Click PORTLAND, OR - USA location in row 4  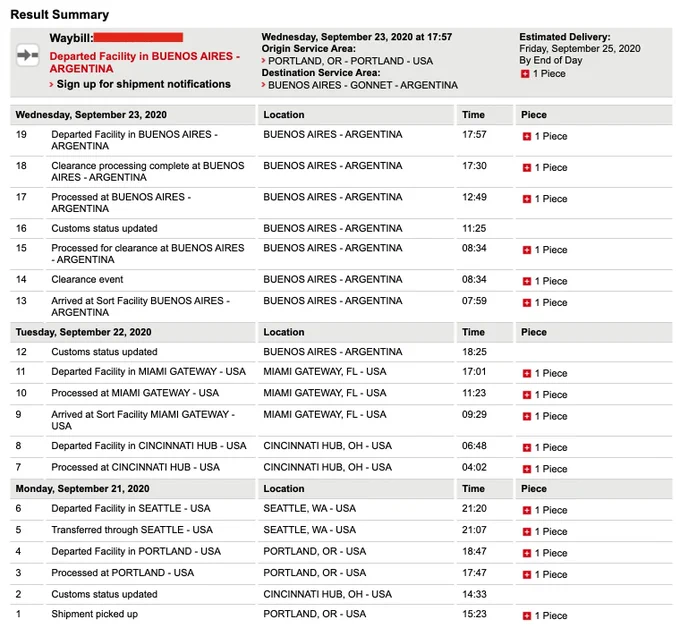pos(314,552)
